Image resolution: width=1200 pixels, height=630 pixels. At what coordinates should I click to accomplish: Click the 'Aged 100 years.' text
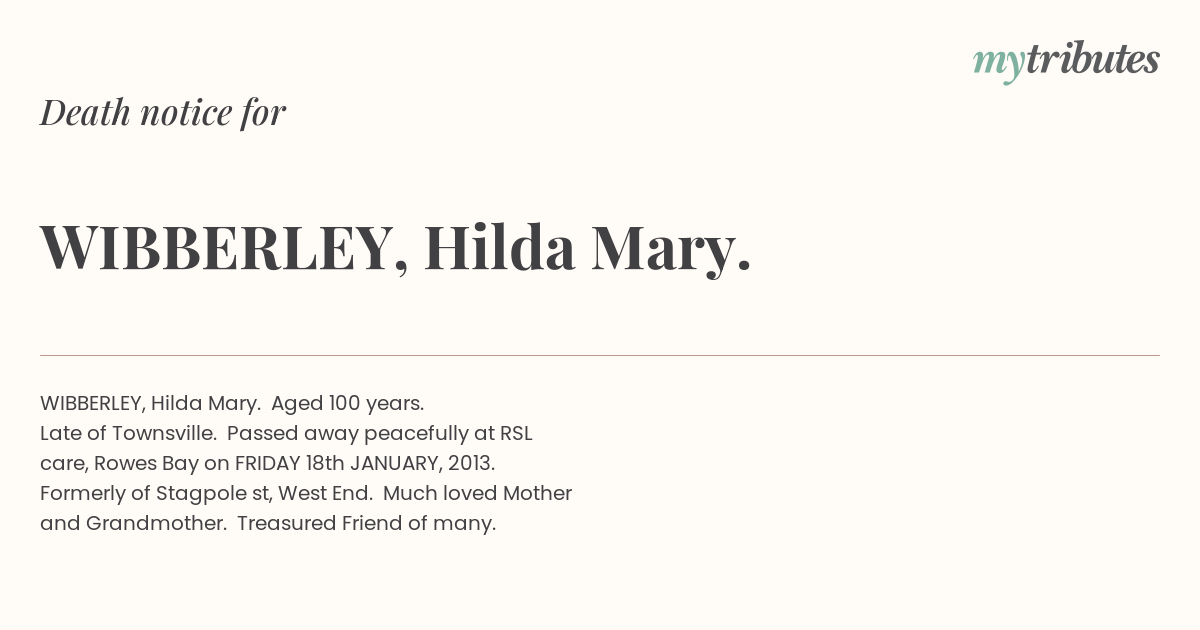[x=348, y=403]
